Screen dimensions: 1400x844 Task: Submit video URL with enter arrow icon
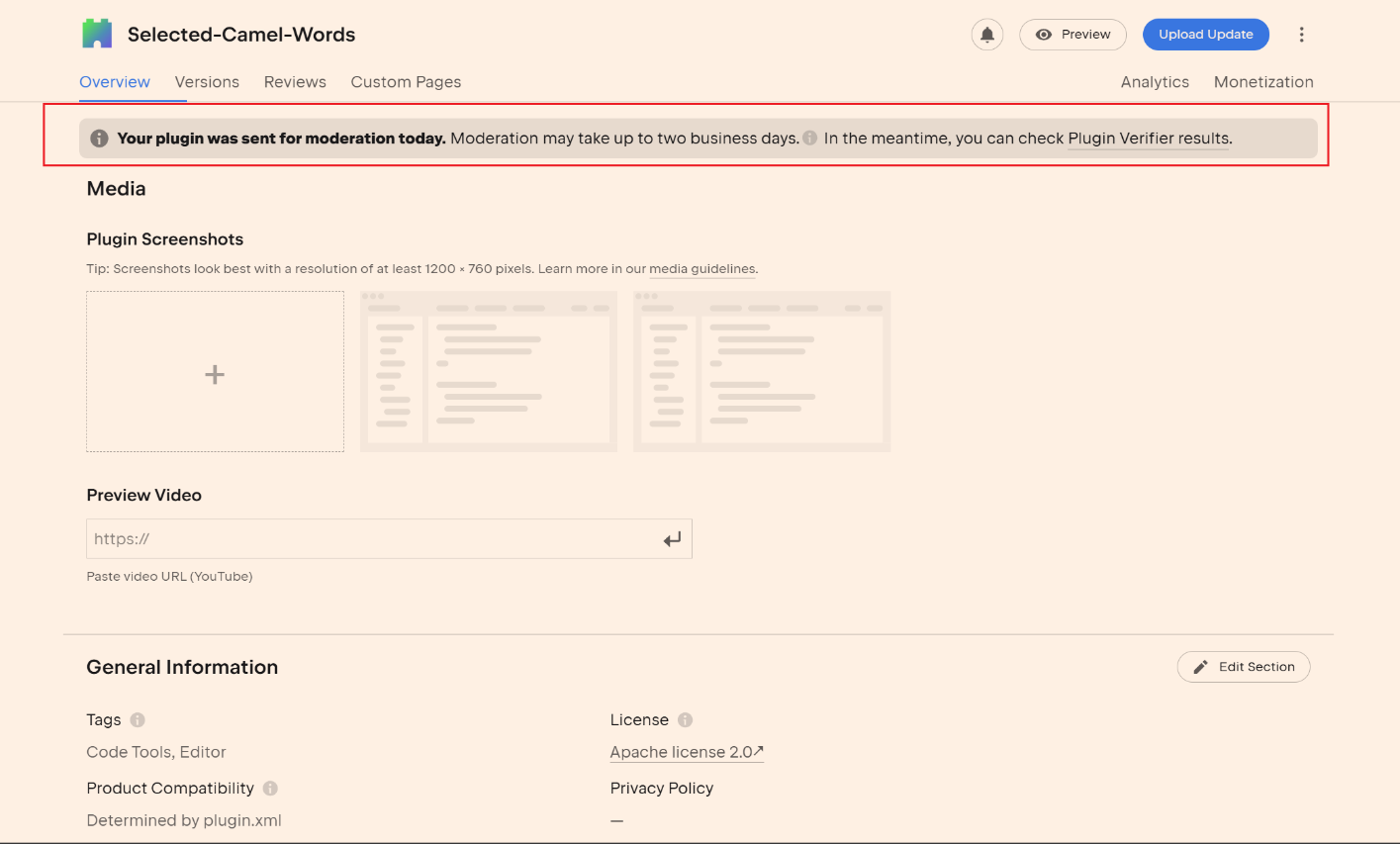672,539
